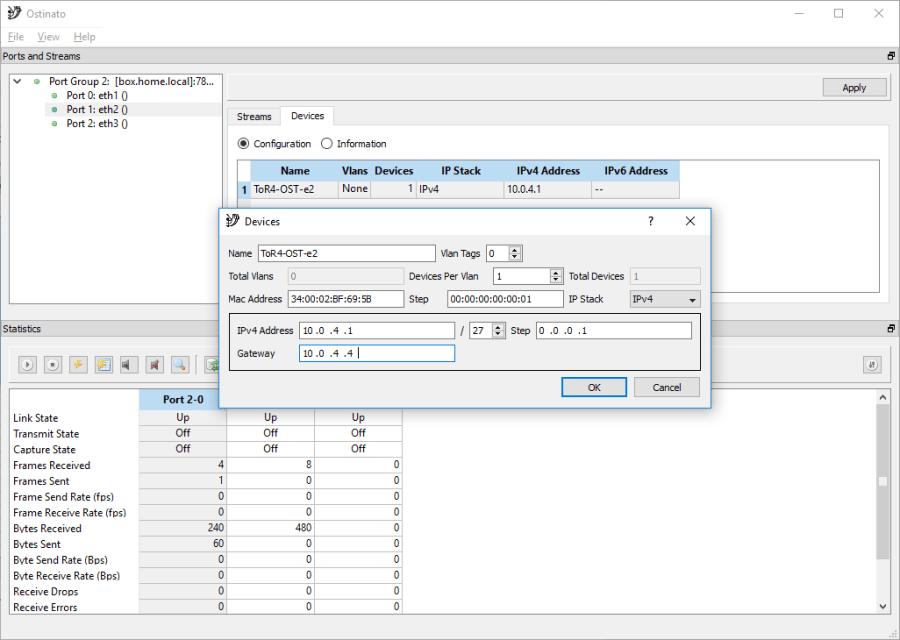Screen dimensions: 900x640
Task: Click row number 1 in device table
Action: coord(244,189)
